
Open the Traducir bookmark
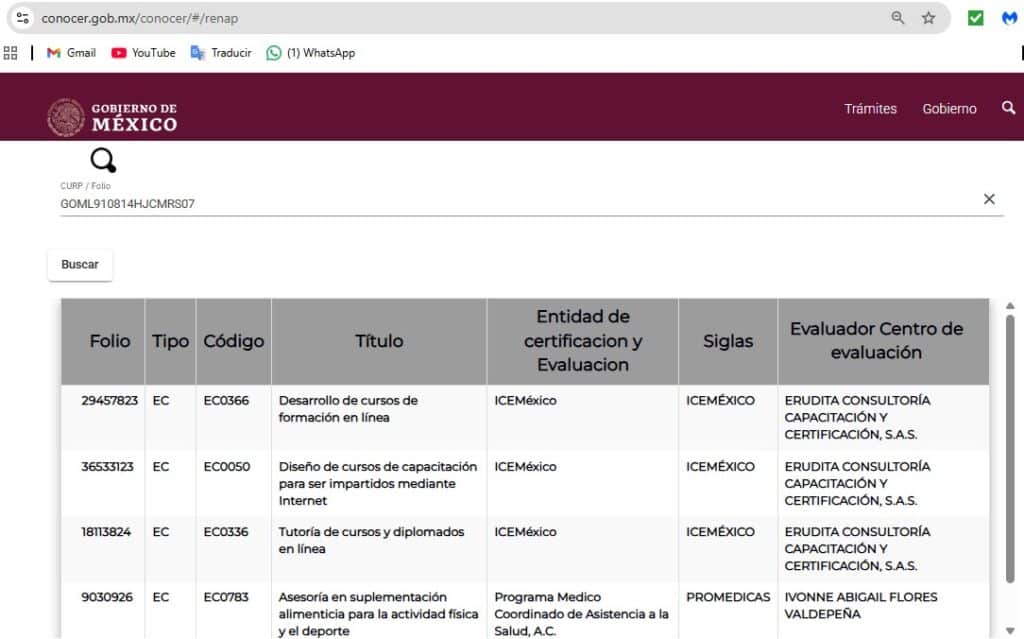(x=221, y=53)
